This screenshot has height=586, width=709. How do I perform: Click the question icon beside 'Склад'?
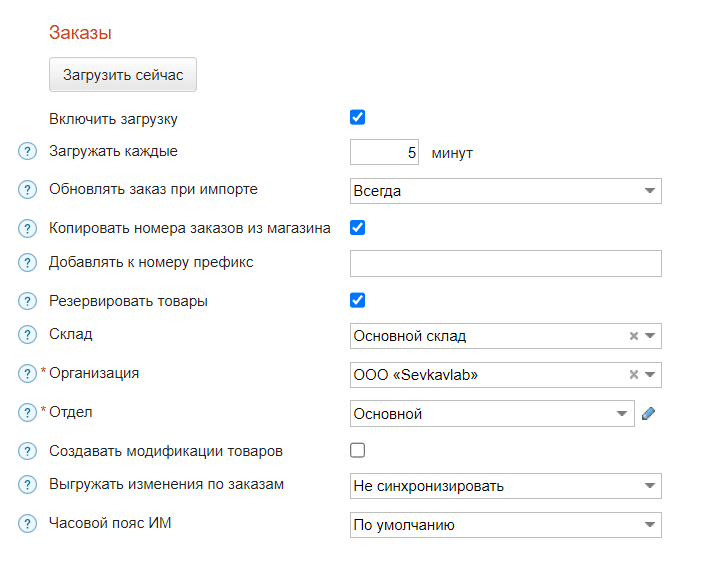[x=27, y=336]
